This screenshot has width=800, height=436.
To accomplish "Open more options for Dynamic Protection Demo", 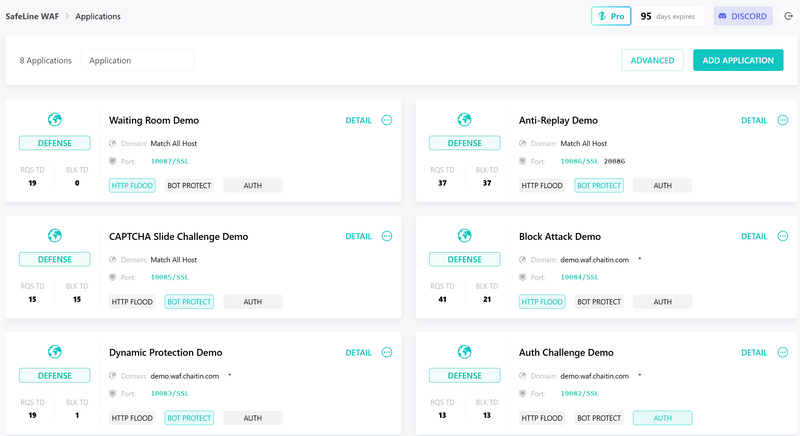I will [387, 352].
